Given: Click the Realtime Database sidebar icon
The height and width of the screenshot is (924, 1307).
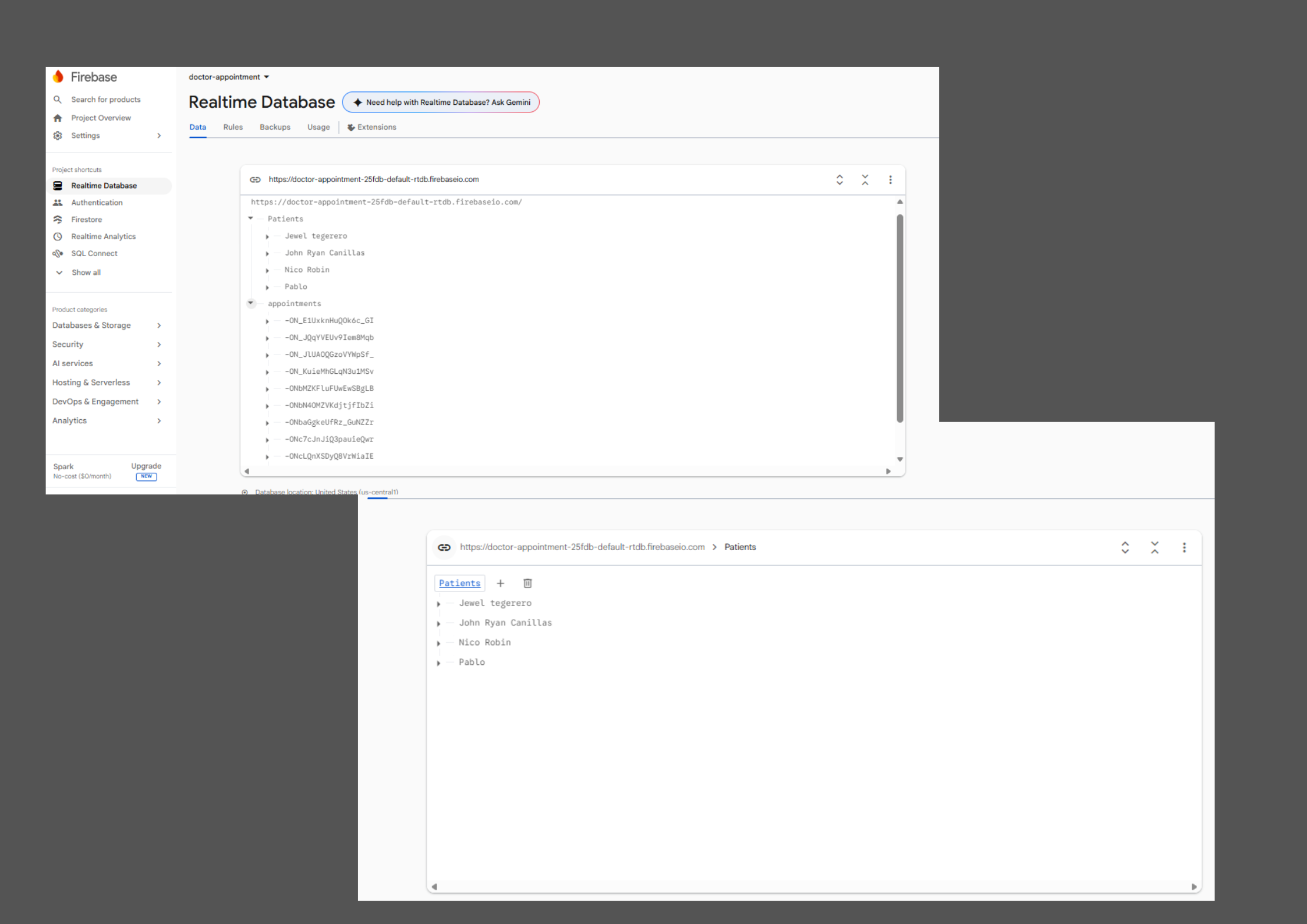Looking at the screenshot, I should pos(58,186).
